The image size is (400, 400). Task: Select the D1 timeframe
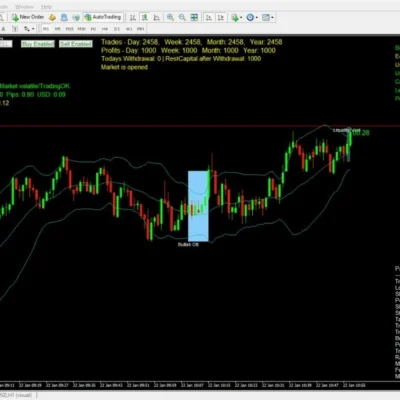tap(117, 29)
